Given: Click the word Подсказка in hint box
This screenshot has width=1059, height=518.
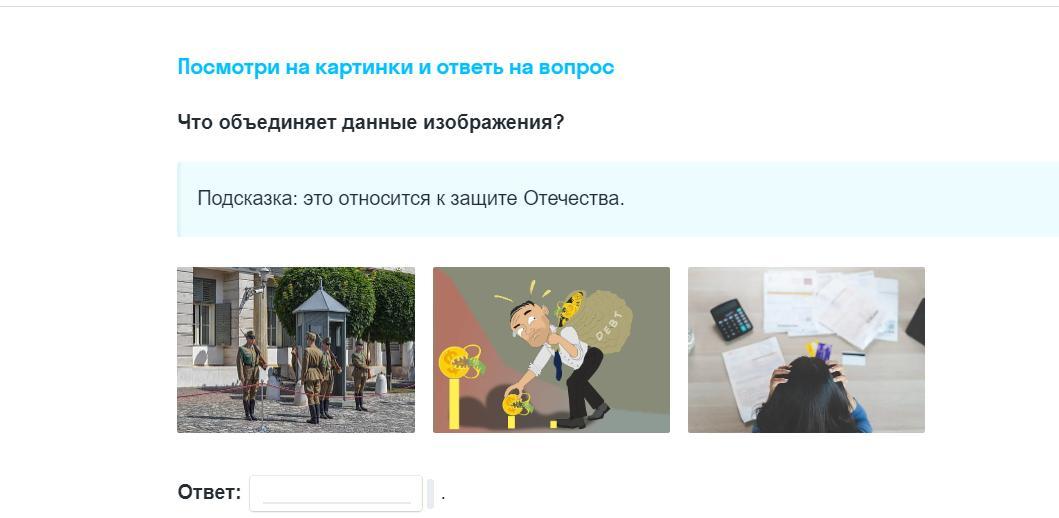Looking at the screenshot, I should click(245, 199).
